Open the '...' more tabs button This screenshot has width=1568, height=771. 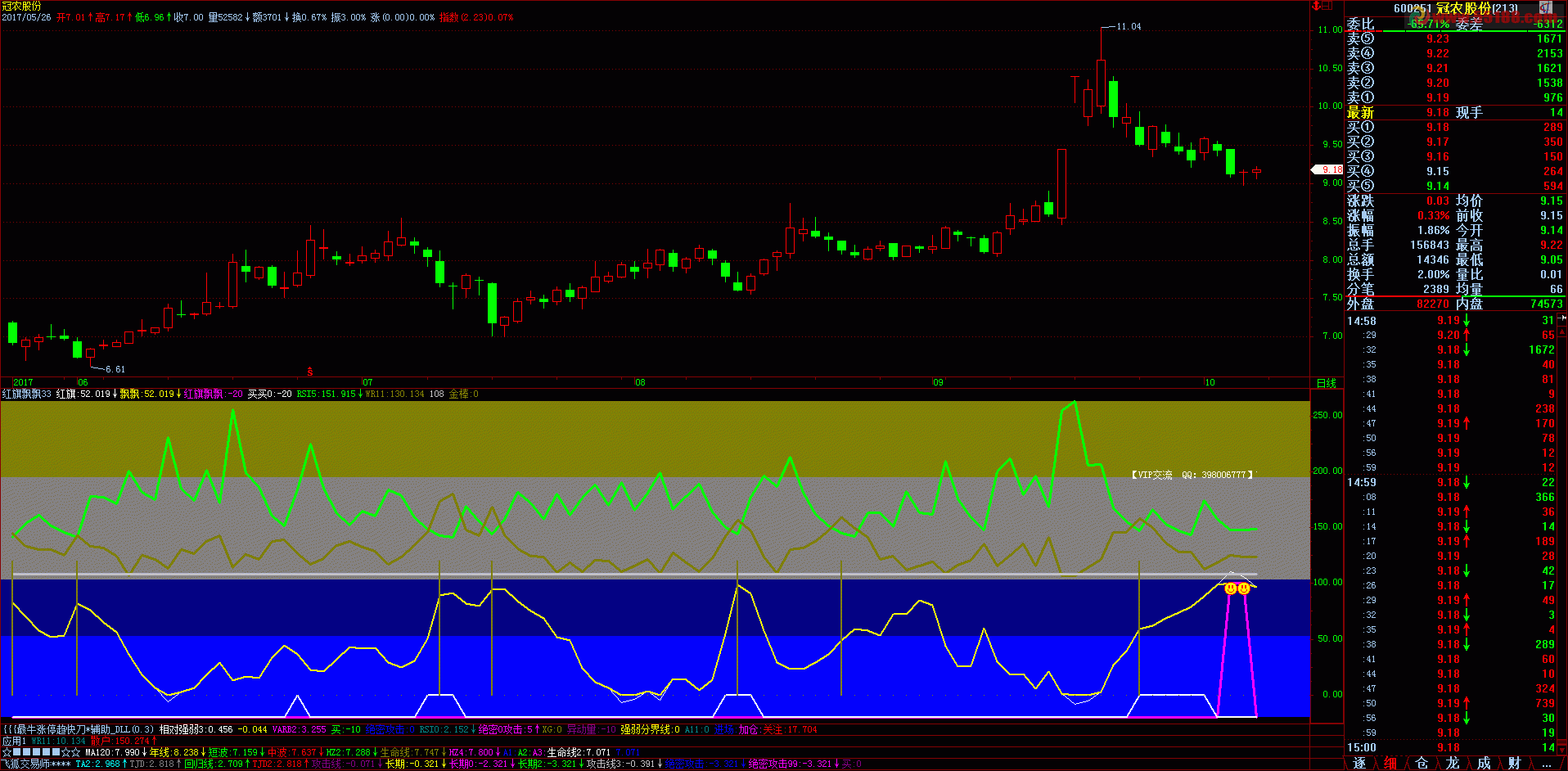coord(1546,763)
